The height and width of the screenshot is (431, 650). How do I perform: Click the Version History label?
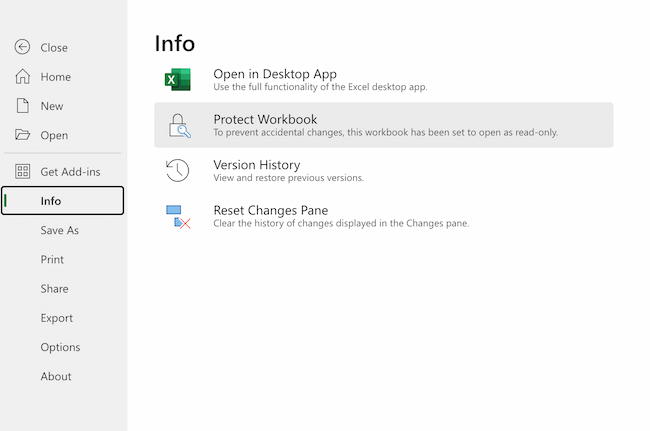click(x=256, y=165)
